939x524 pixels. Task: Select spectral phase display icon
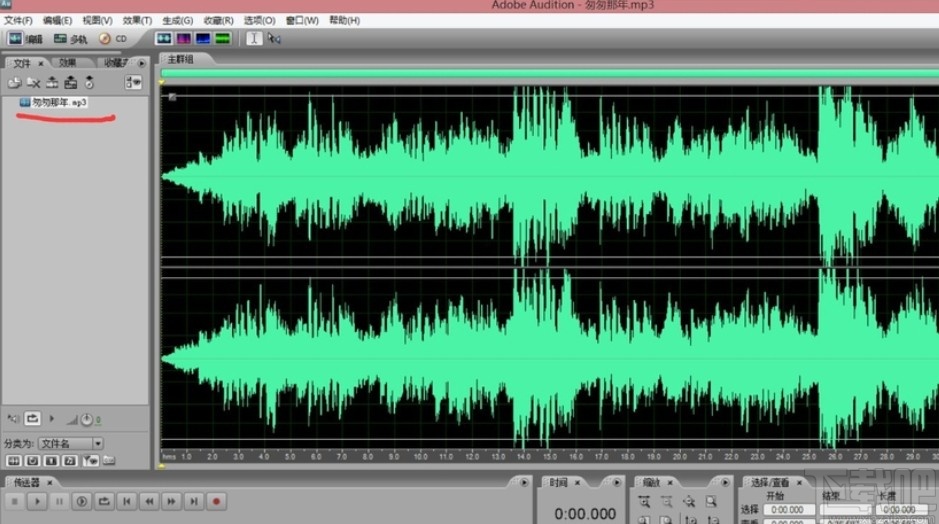coord(223,38)
